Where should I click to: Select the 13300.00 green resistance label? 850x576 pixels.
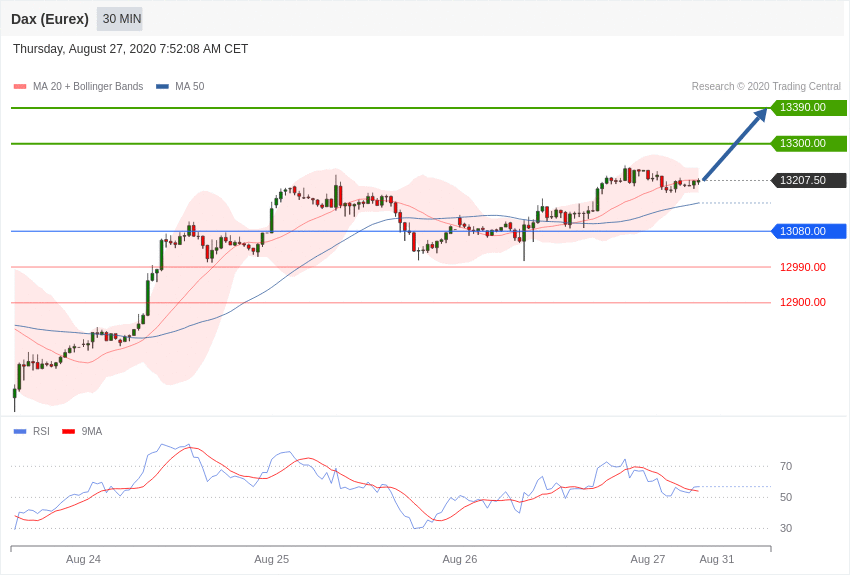click(x=807, y=144)
